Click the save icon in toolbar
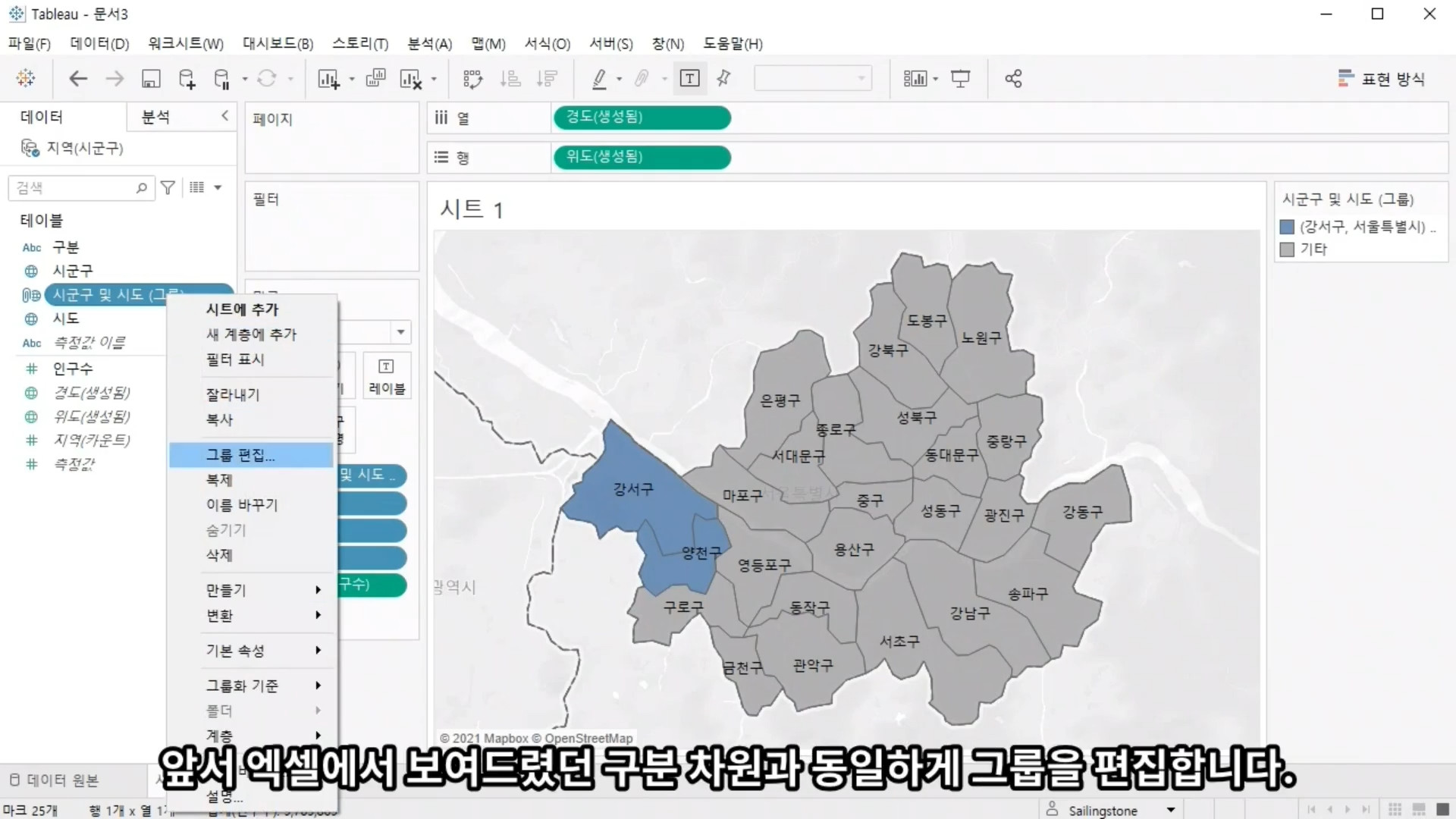 pos(151,79)
